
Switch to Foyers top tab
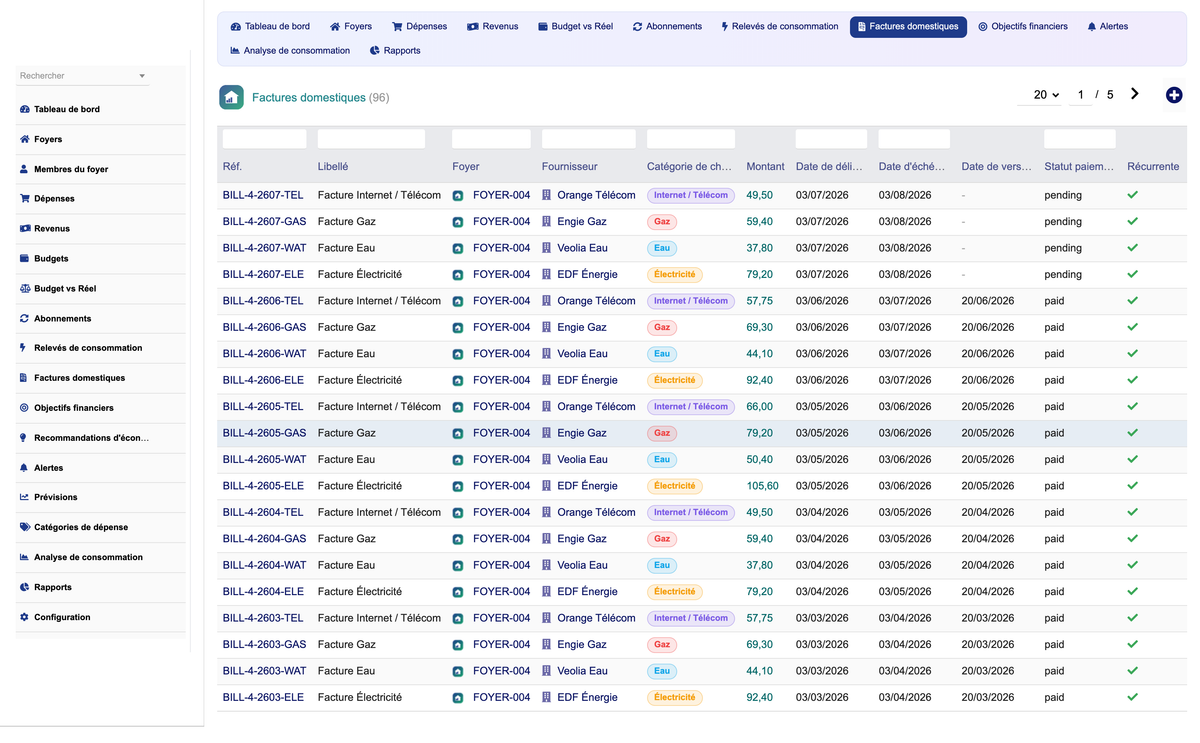coord(351,27)
